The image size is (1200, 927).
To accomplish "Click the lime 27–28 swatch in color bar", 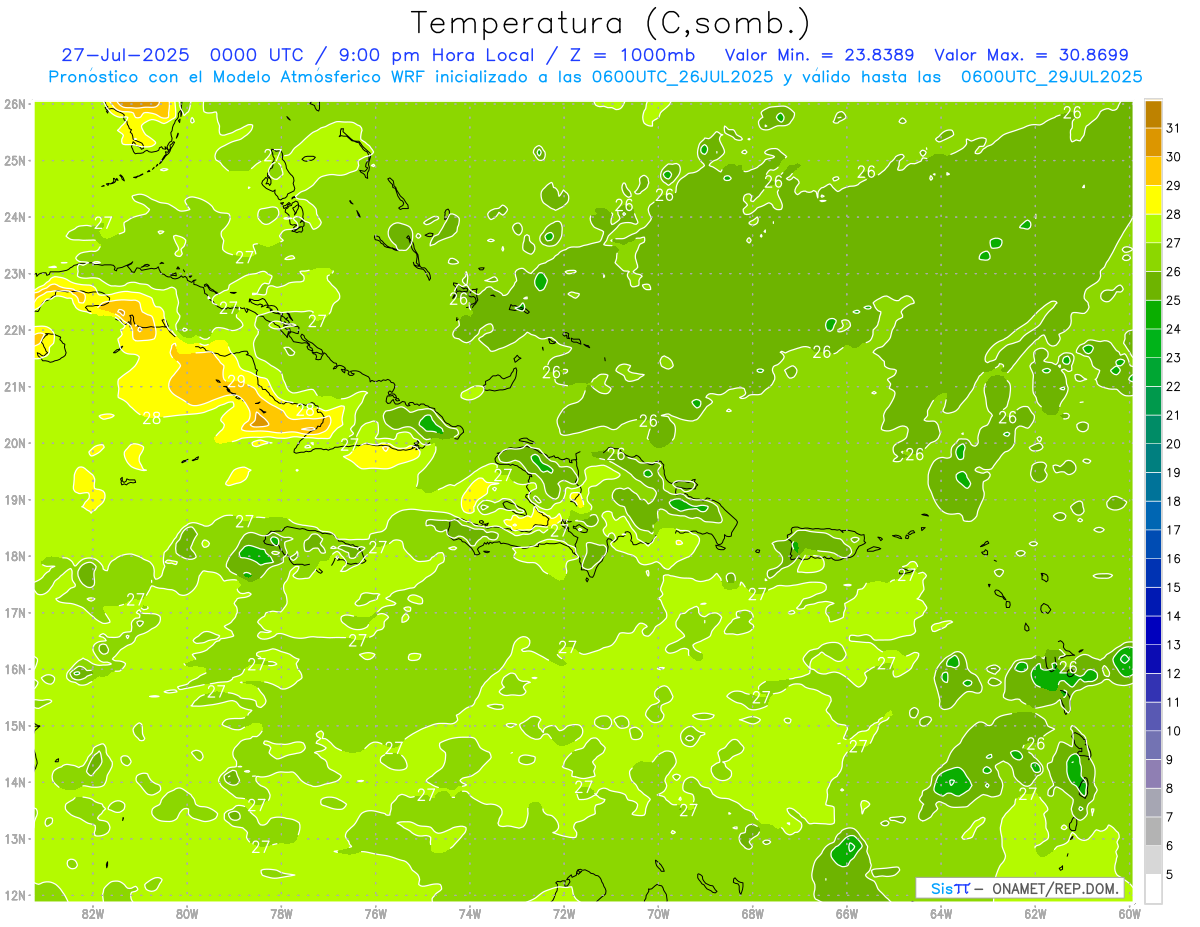I will pyautogui.click(x=1153, y=228).
